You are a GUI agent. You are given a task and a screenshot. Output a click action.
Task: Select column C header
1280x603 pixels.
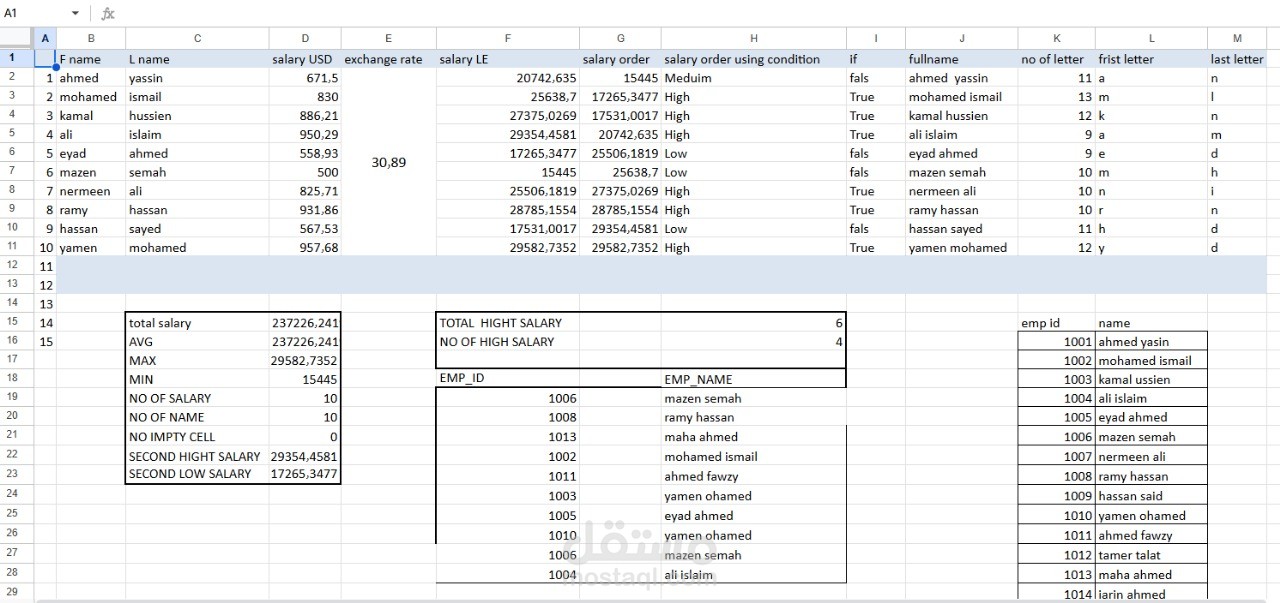pyautogui.click(x=197, y=39)
